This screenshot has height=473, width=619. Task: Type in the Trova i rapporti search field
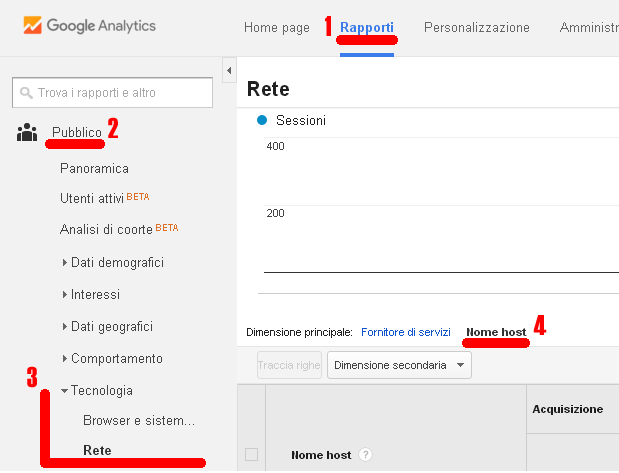[x=122, y=93]
